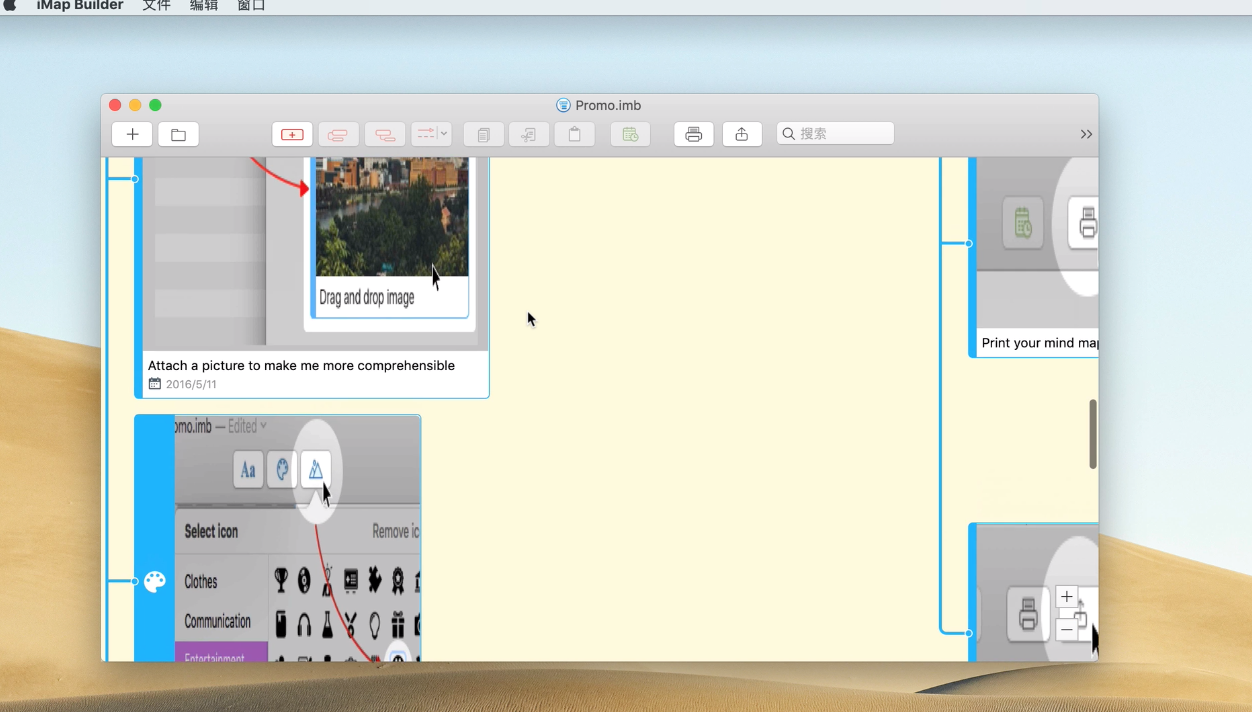Open the iMap Builder menu

click(x=80, y=6)
